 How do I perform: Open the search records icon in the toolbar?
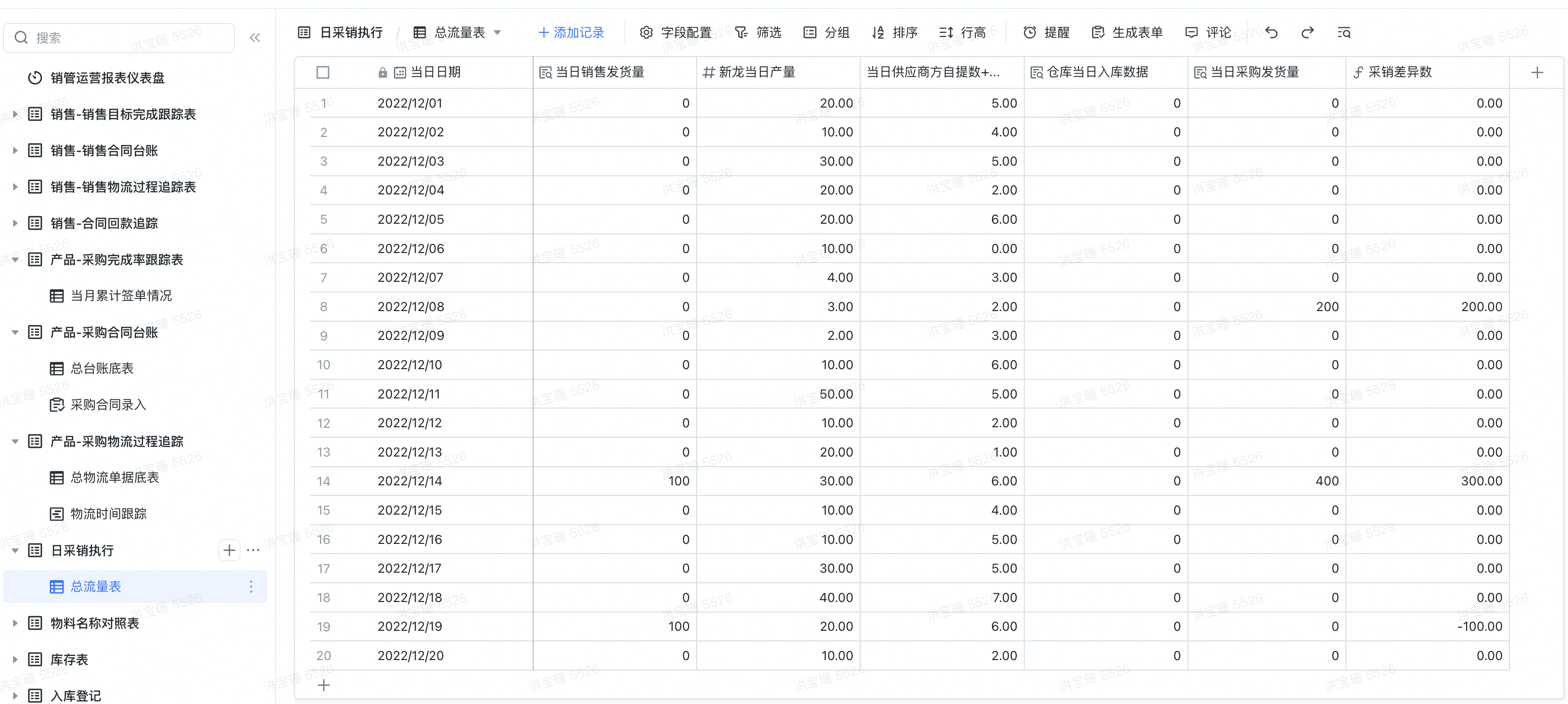(1344, 32)
